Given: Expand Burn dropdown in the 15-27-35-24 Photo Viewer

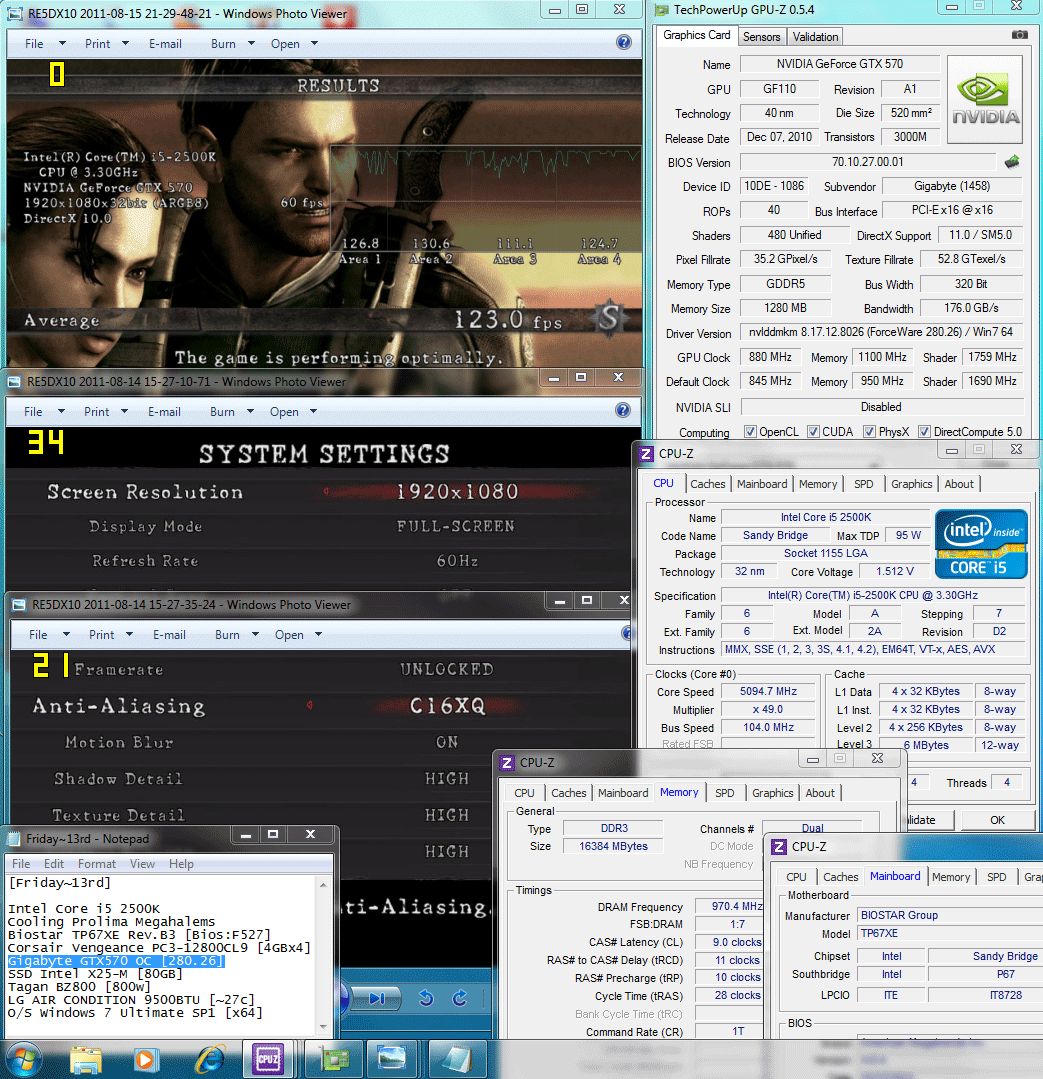Looking at the screenshot, I should [x=255, y=634].
